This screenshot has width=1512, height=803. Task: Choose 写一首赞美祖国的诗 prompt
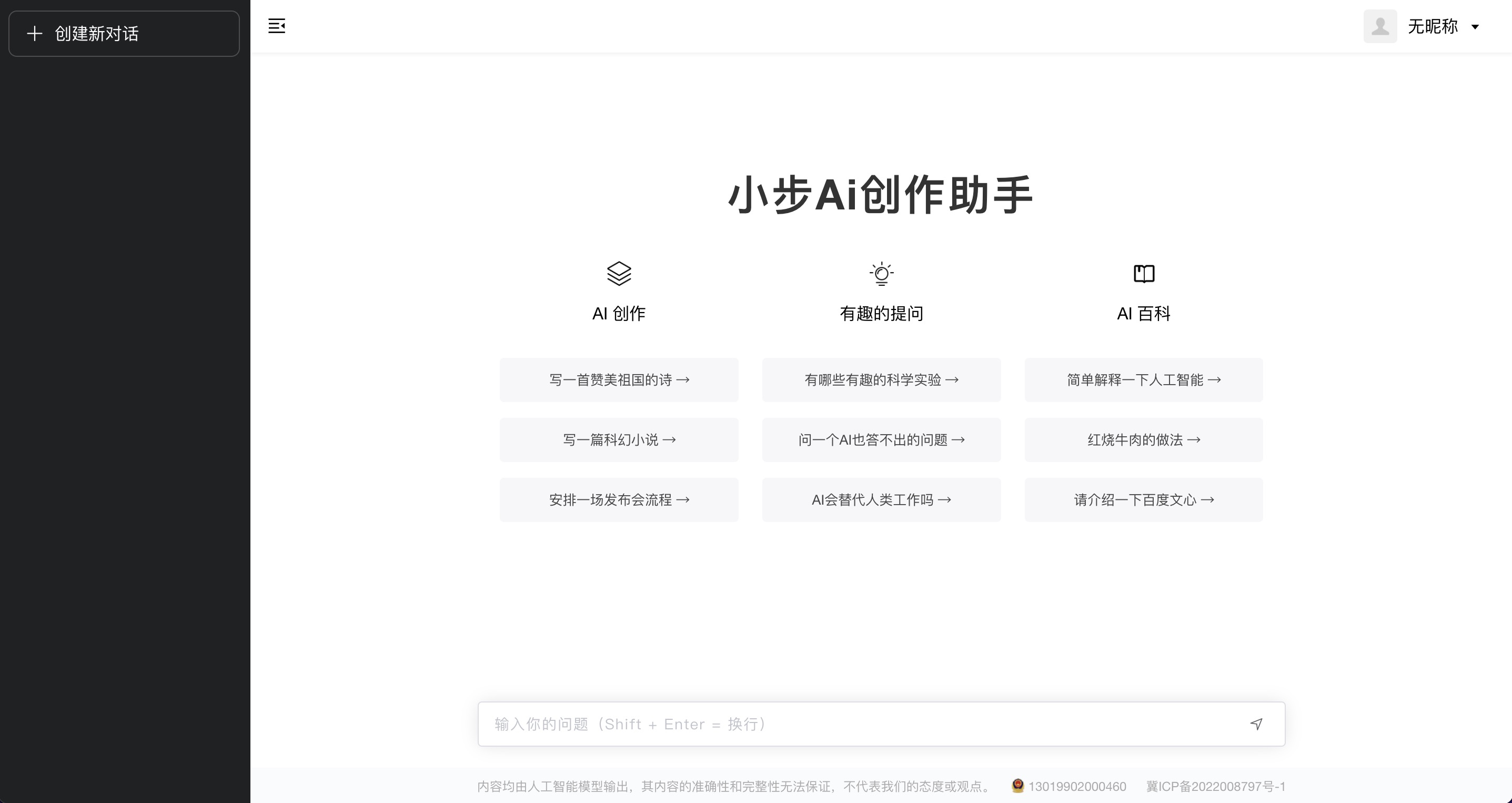(619, 380)
